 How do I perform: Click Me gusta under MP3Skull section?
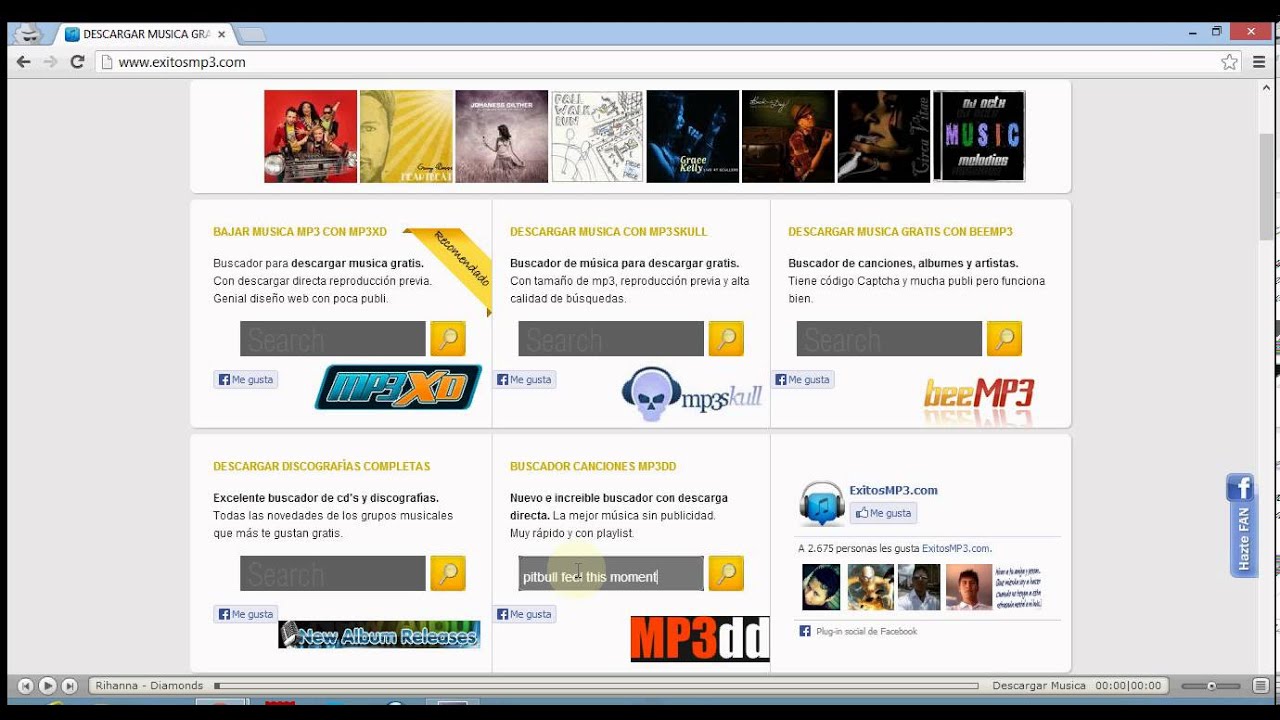tap(524, 380)
